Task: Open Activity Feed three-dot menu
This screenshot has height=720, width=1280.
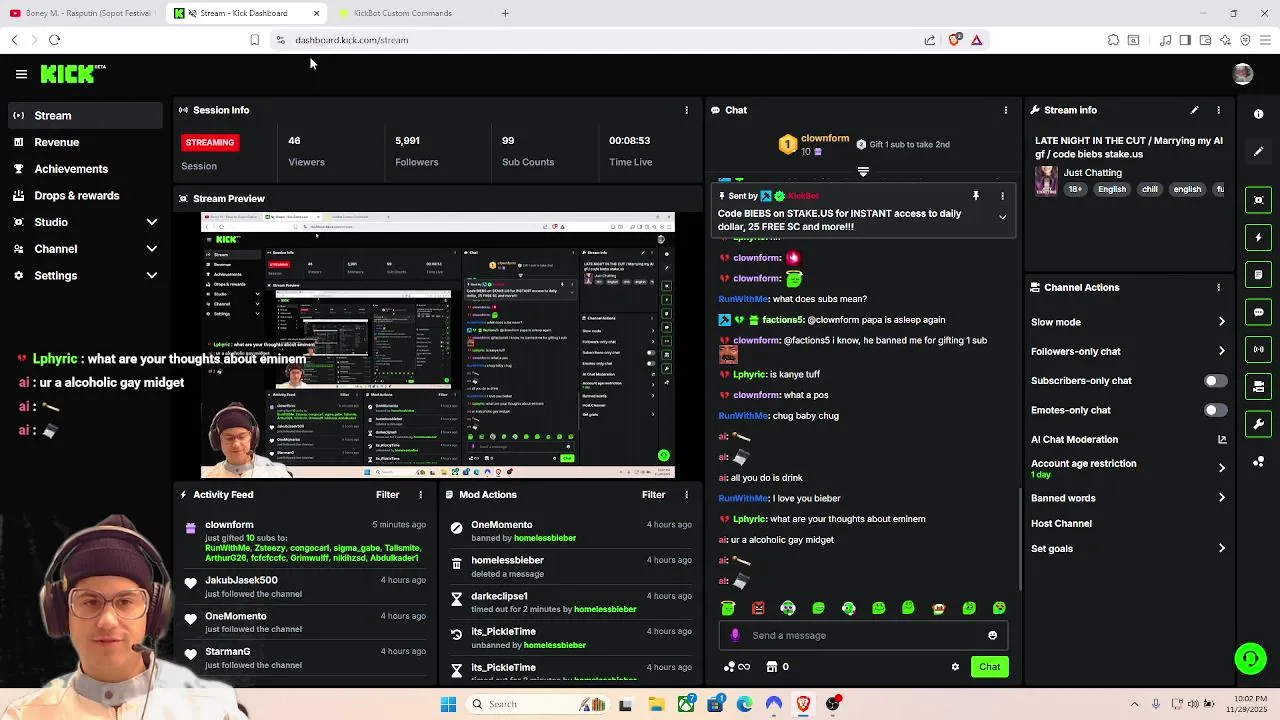Action: (420, 494)
